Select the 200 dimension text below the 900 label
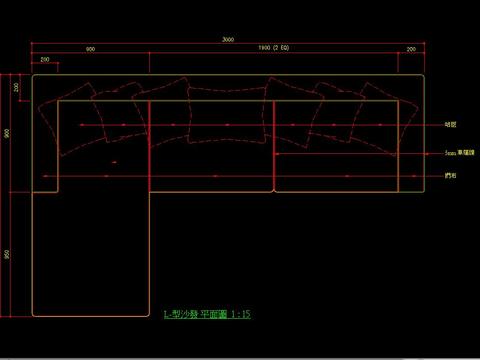Screen dimensions: 480x360 [x=45, y=59]
